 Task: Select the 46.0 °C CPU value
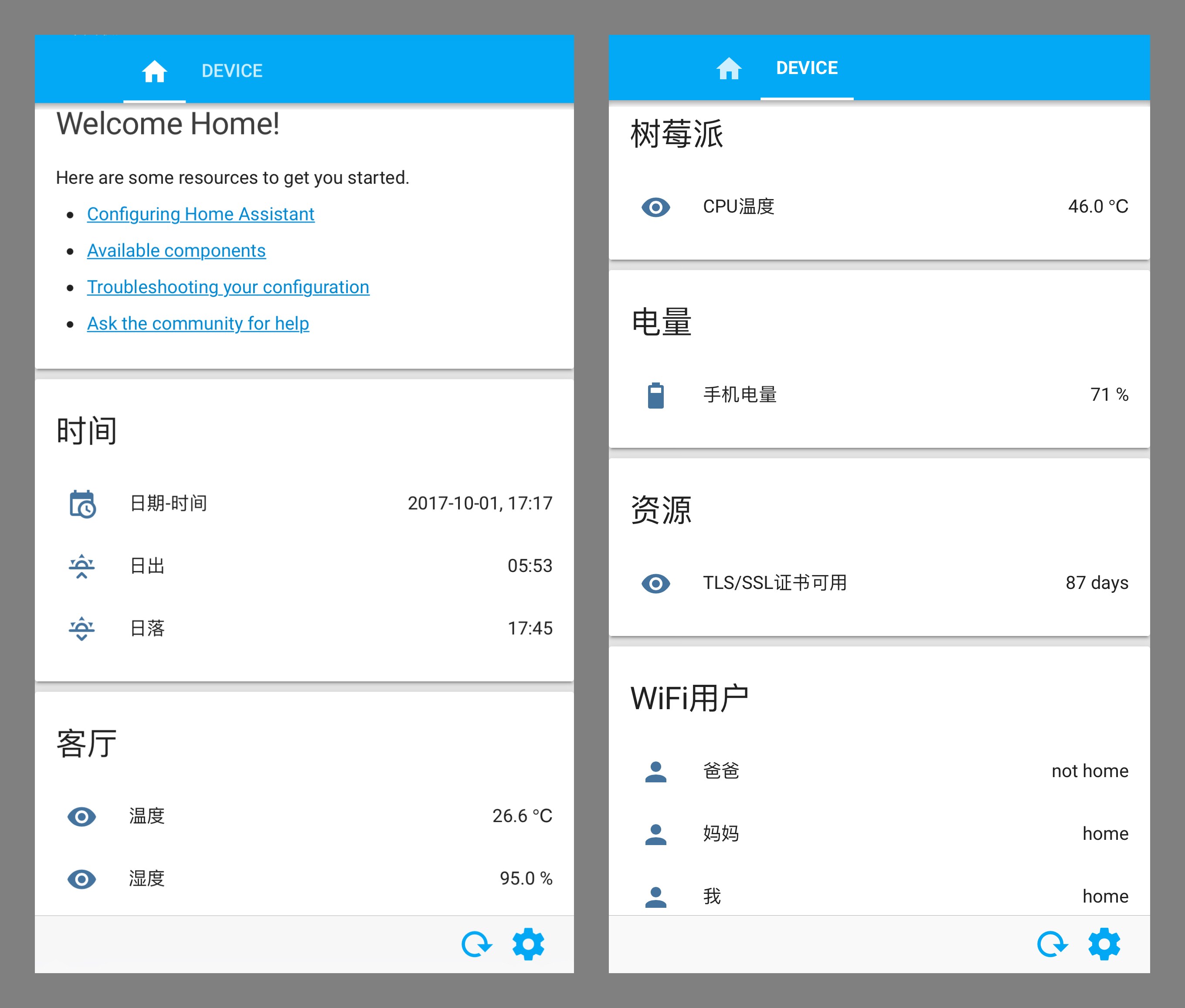(x=1098, y=206)
